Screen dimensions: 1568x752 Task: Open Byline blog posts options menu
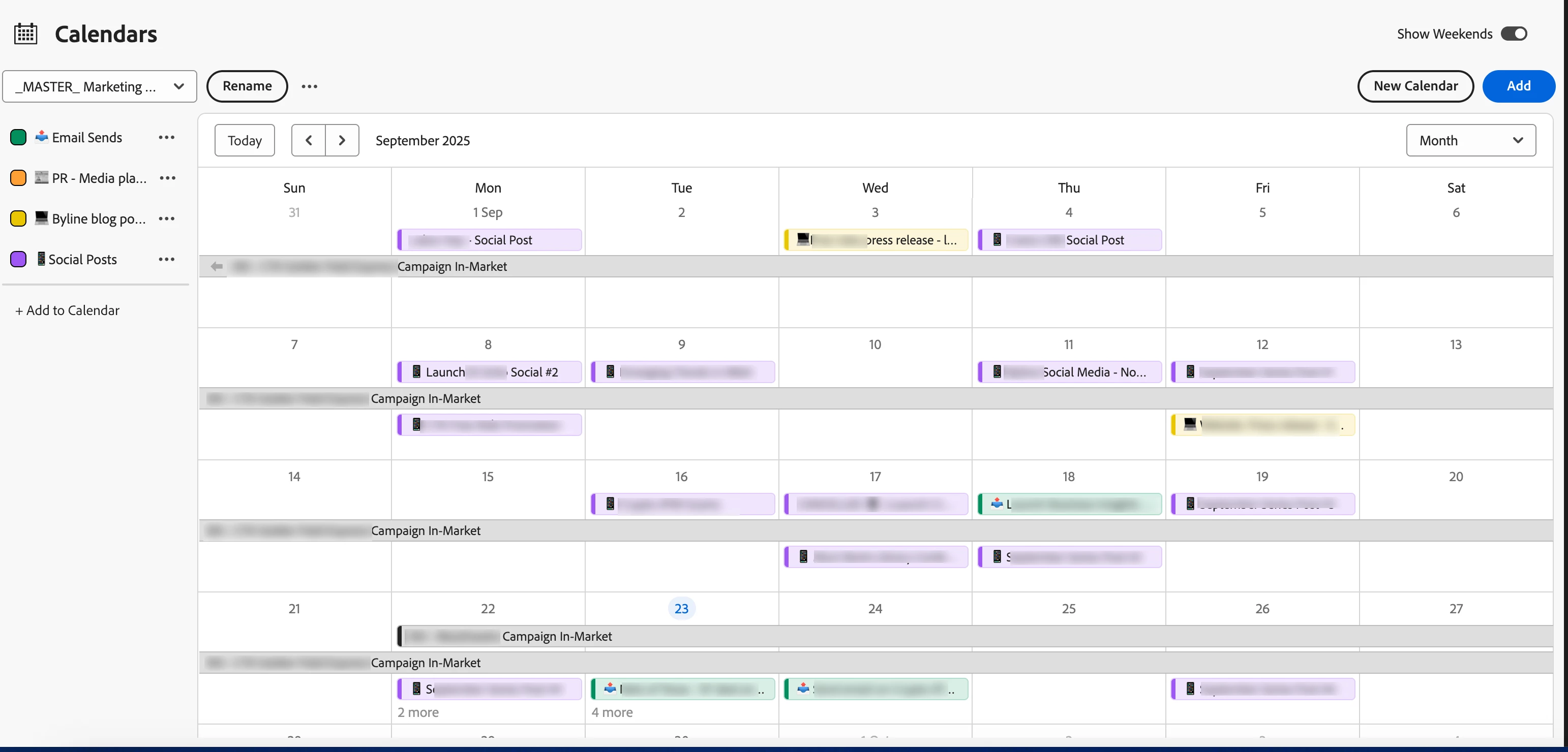(x=166, y=218)
